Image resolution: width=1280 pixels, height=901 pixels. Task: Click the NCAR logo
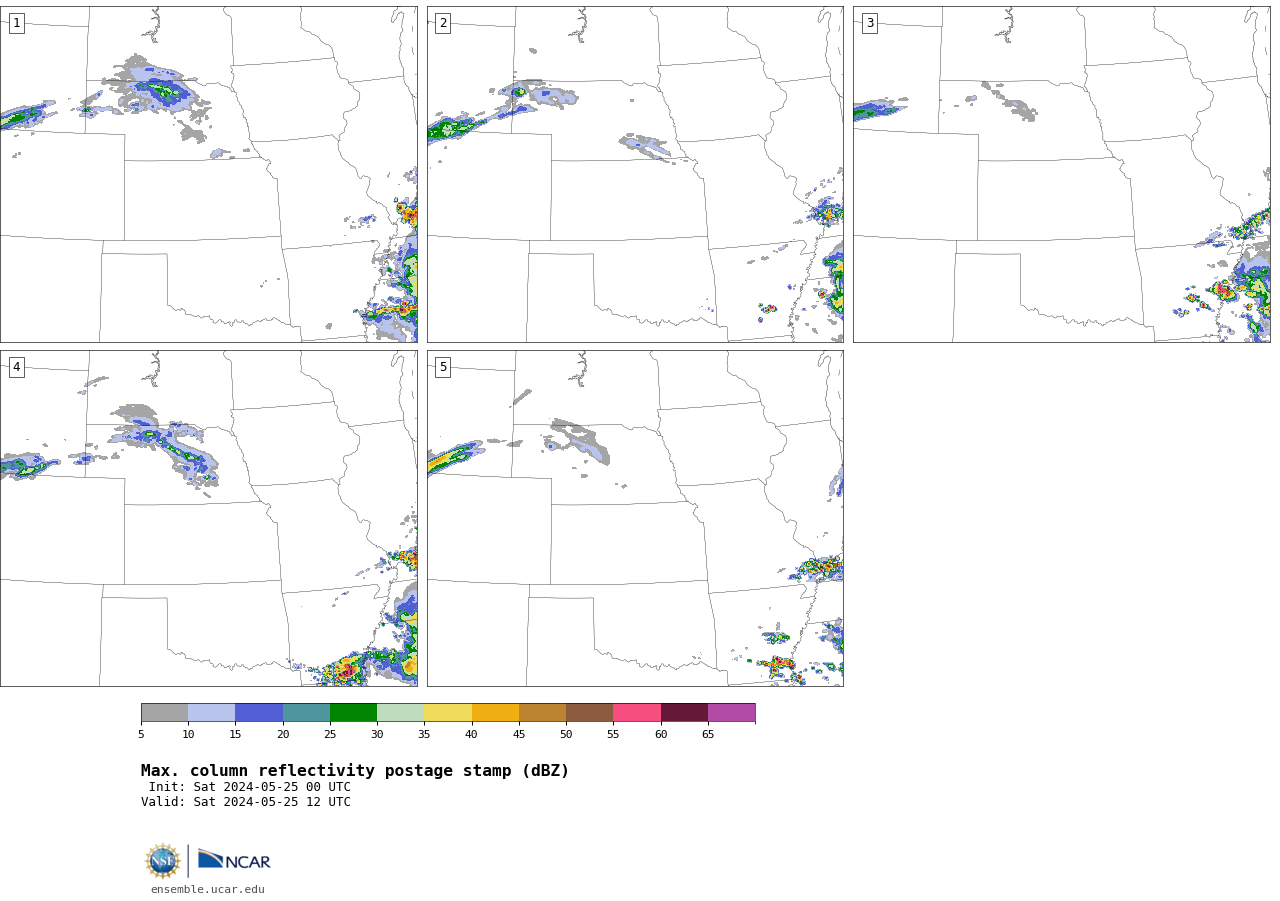click(234, 860)
